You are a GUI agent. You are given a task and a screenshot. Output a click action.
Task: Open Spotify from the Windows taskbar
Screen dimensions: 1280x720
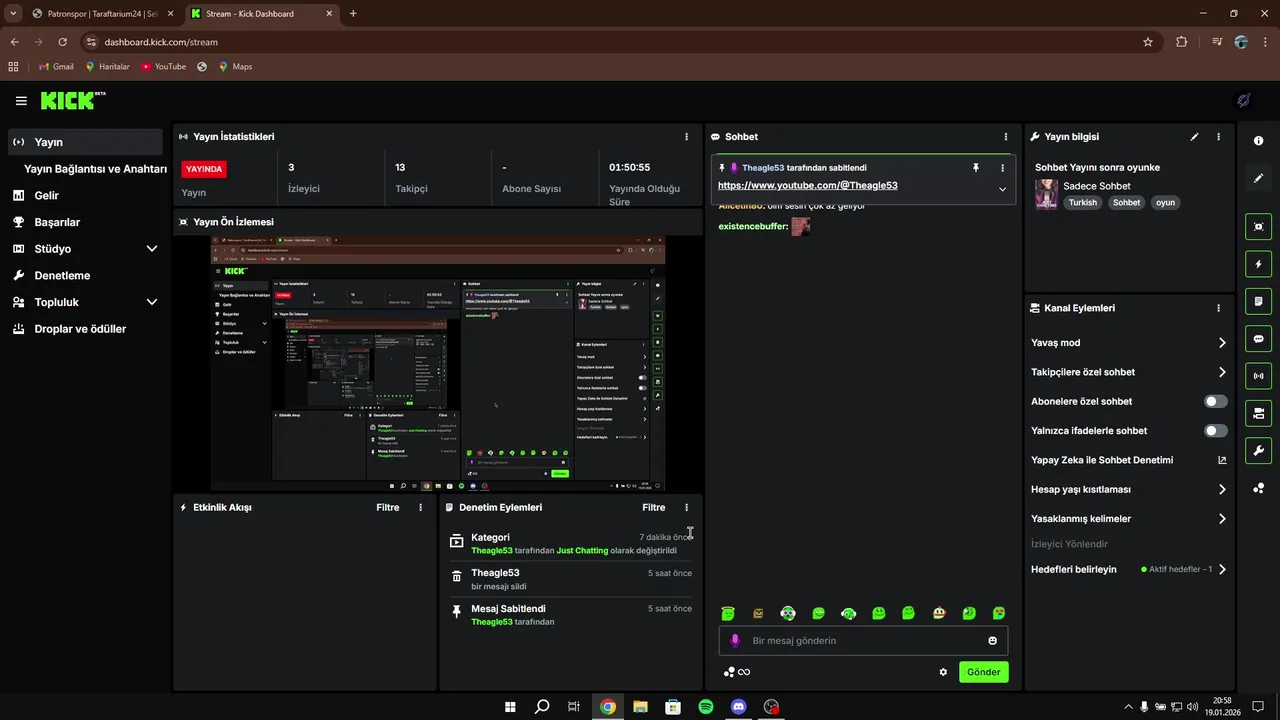point(705,707)
